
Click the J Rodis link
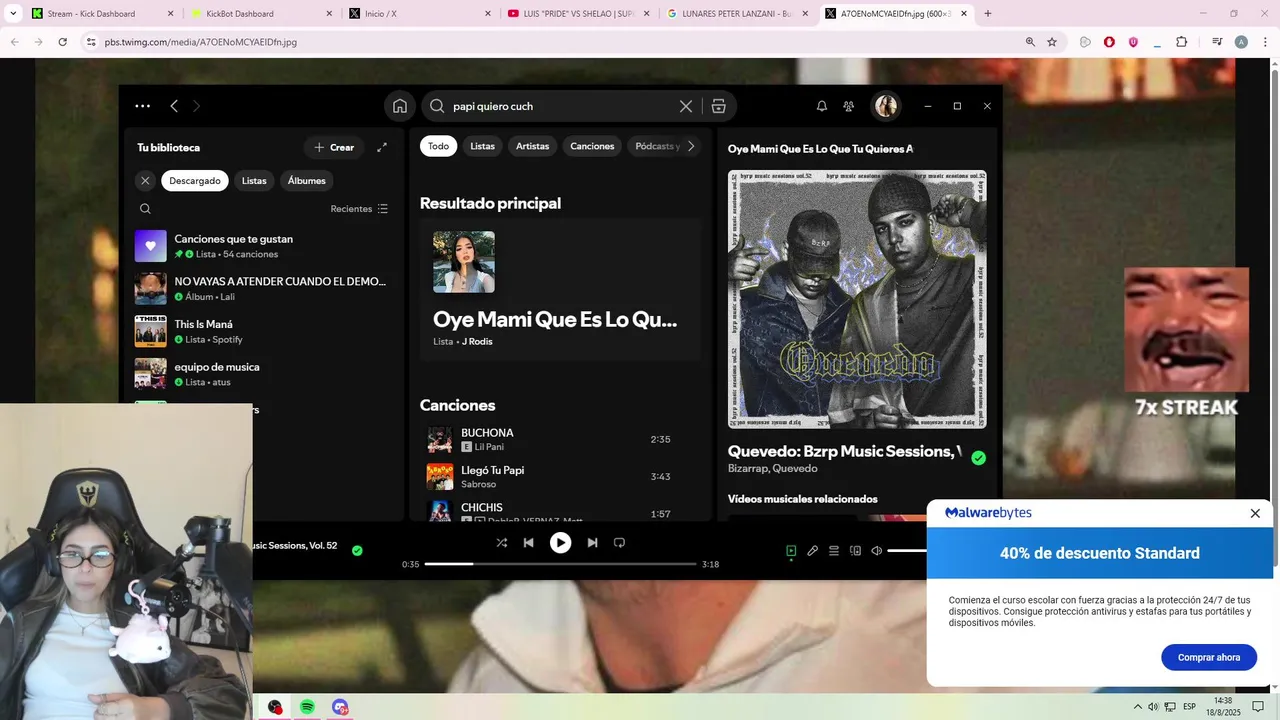(x=477, y=342)
